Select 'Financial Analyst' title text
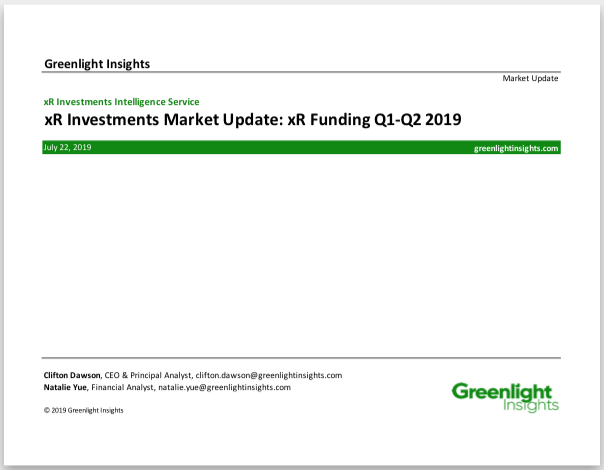The height and width of the screenshot is (470, 604). coord(122,387)
